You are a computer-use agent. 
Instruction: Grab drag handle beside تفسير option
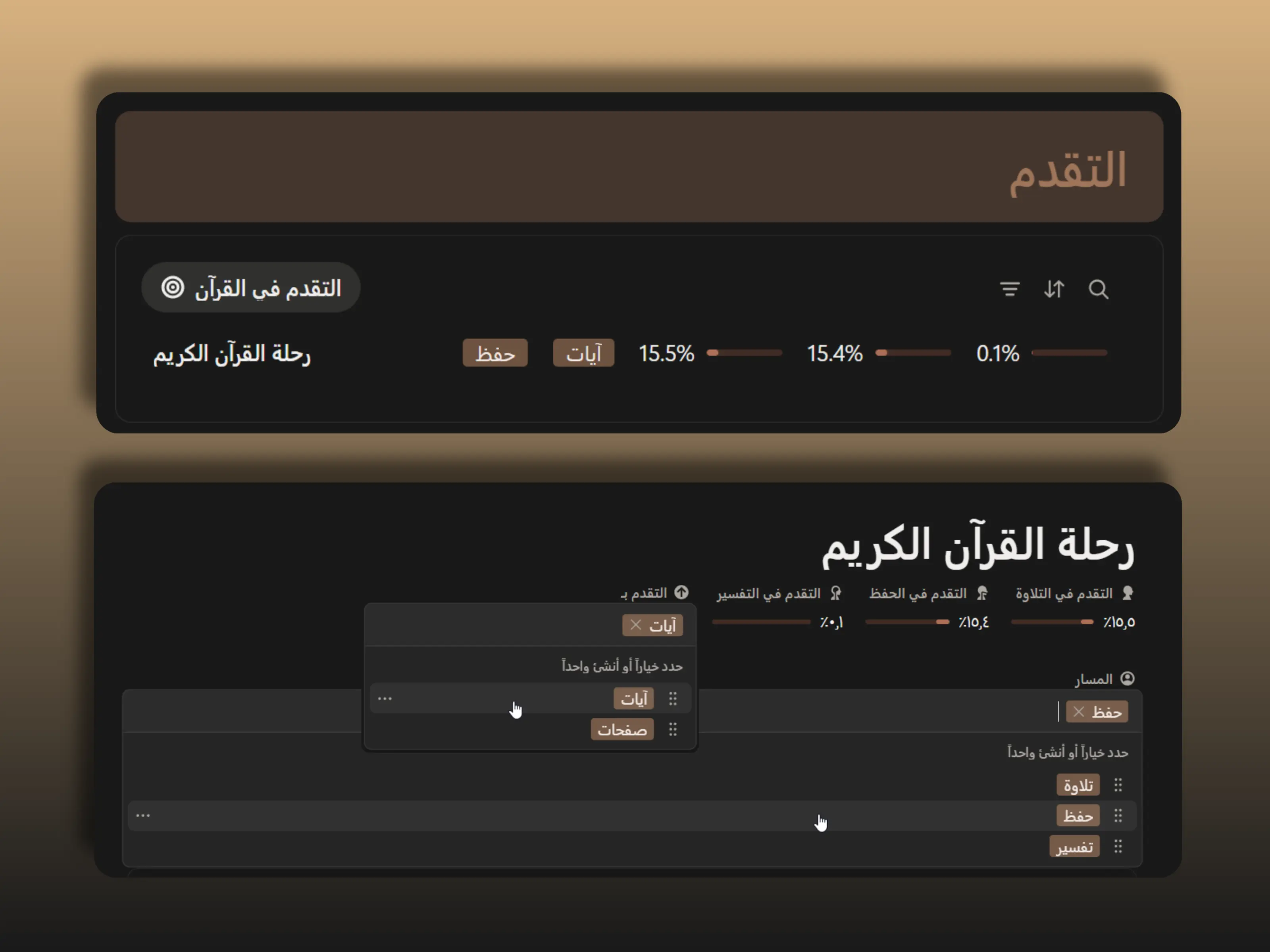tap(1118, 846)
